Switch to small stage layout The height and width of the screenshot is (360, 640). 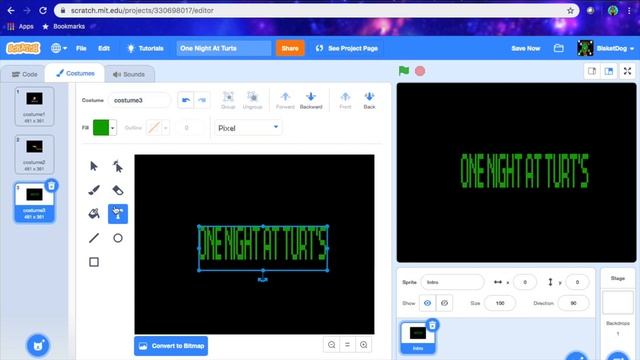pos(592,71)
